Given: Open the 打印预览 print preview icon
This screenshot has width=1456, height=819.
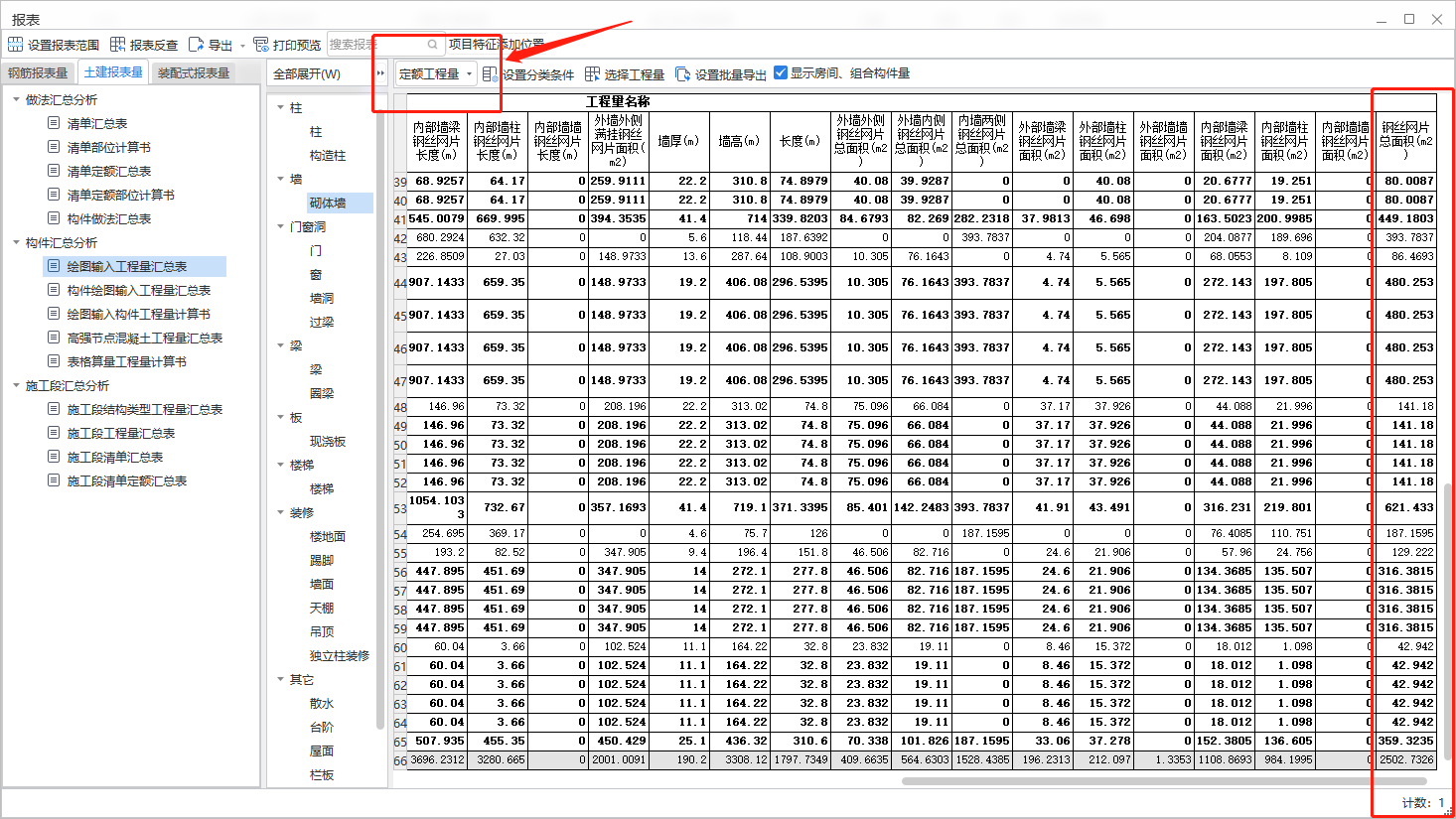Looking at the screenshot, I should tap(261, 45).
